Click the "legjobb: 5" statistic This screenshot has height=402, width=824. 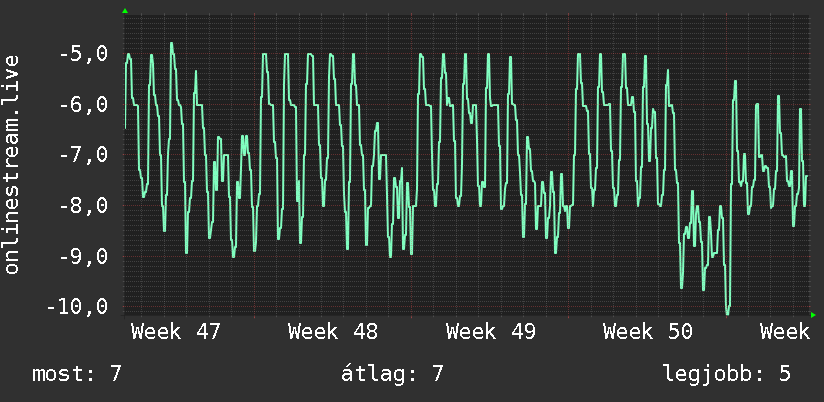pyautogui.click(x=727, y=374)
